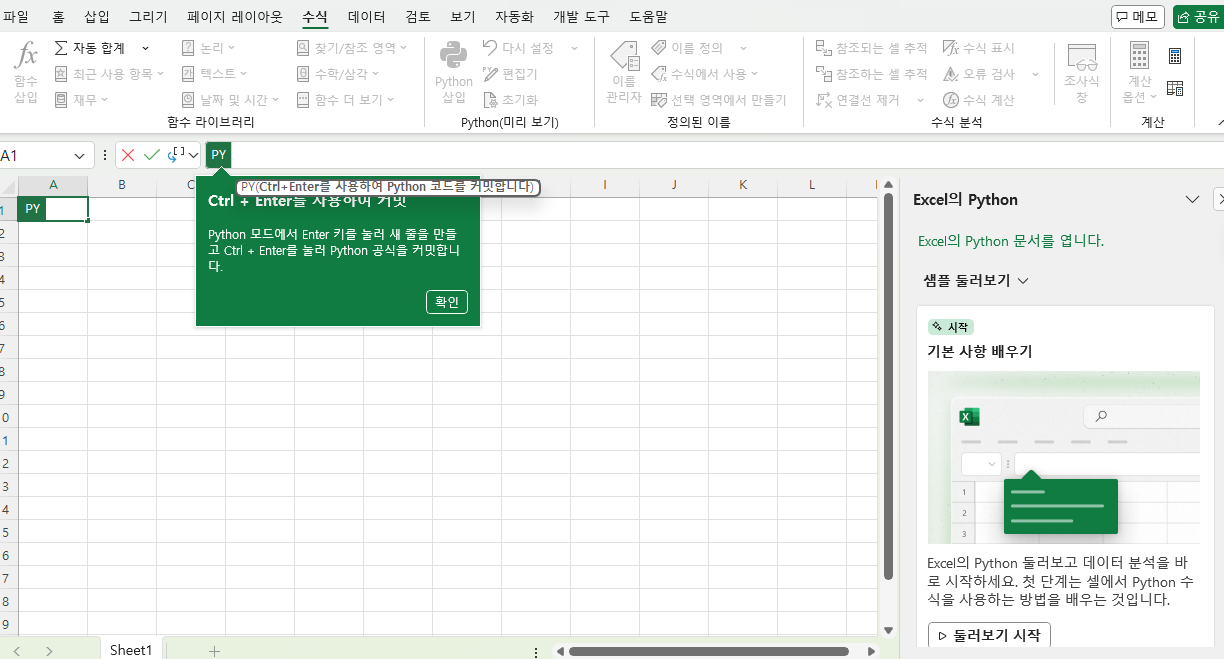Image resolution: width=1224 pixels, height=659 pixels.
Task: Add a new sheet with plus button
Action: point(213,650)
